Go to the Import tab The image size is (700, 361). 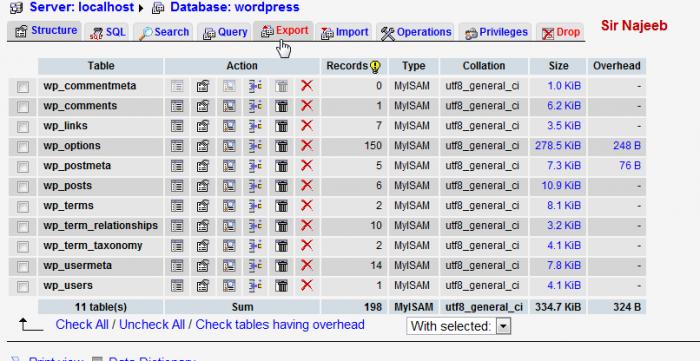[x=345, y=32]
